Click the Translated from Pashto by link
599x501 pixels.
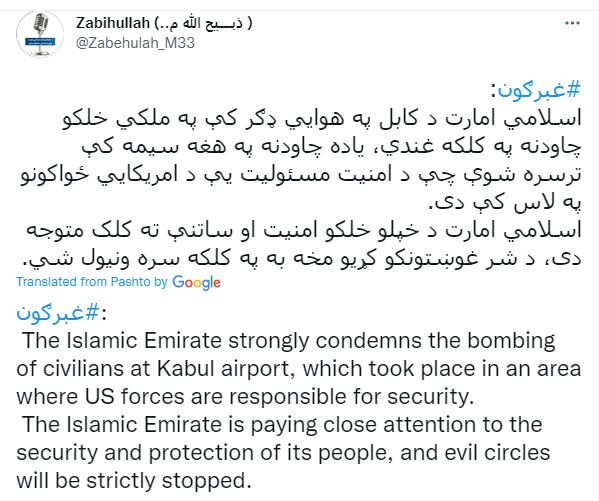92,282
